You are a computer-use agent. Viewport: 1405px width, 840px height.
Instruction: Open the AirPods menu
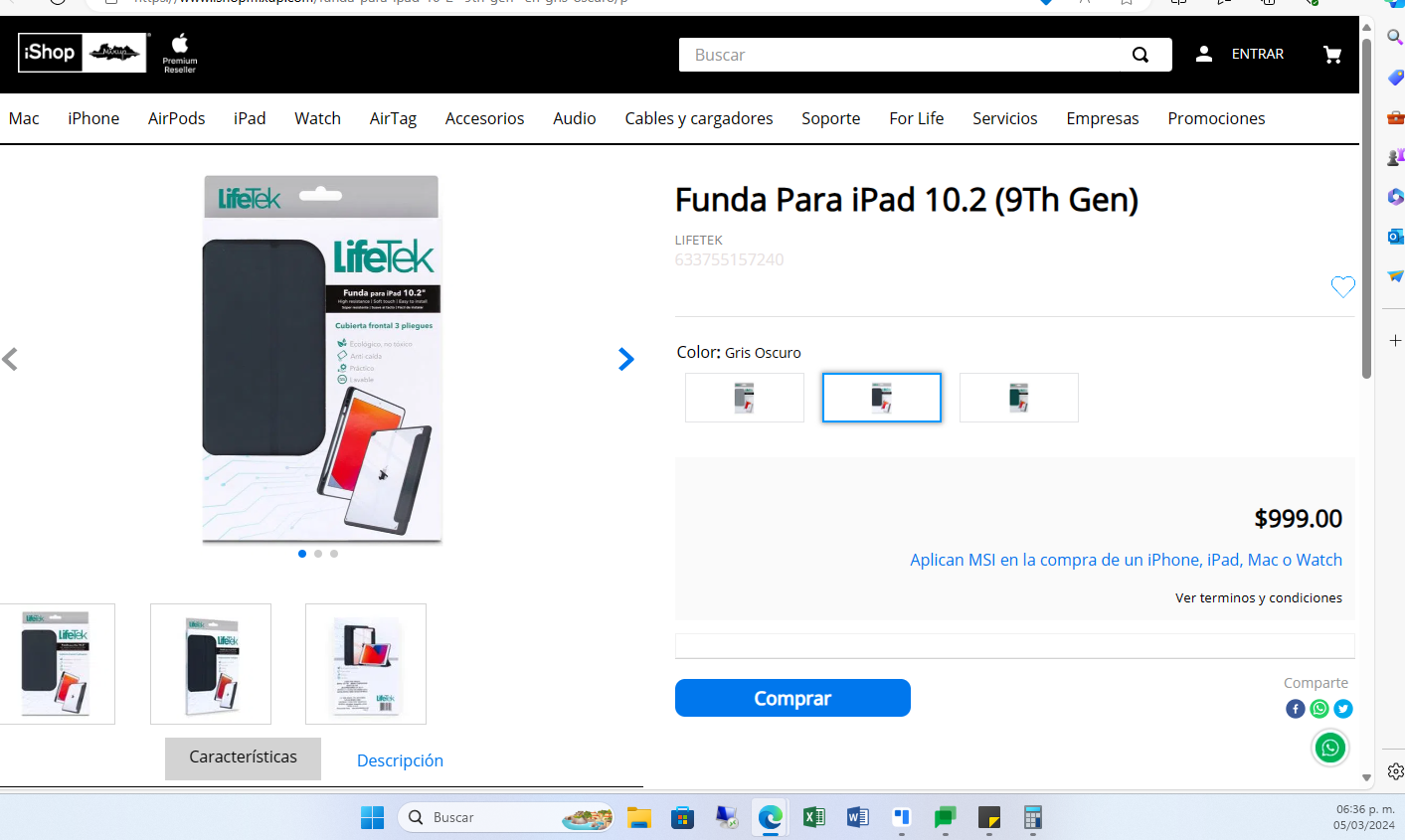(177, 118)
